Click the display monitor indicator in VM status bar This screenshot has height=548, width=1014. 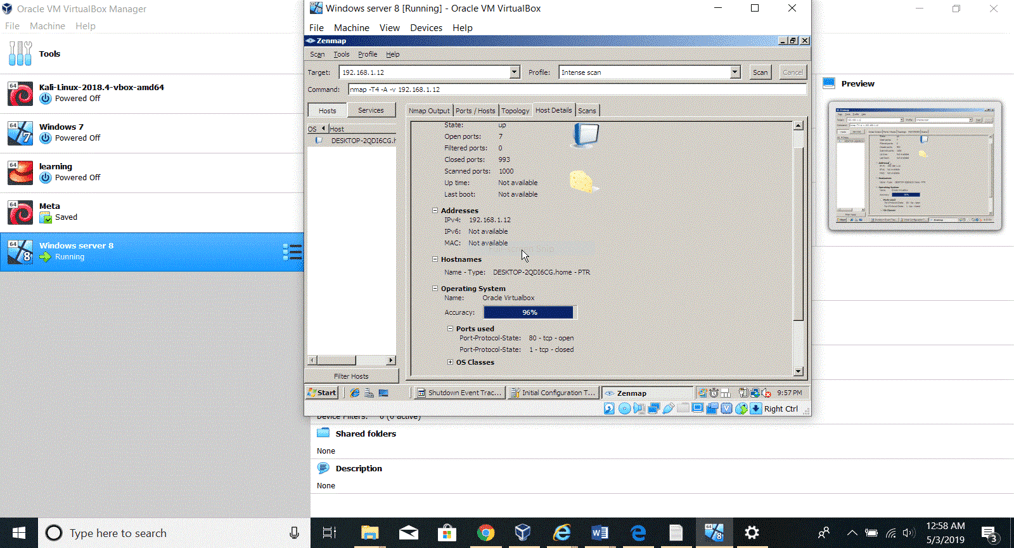coord(697,409)
